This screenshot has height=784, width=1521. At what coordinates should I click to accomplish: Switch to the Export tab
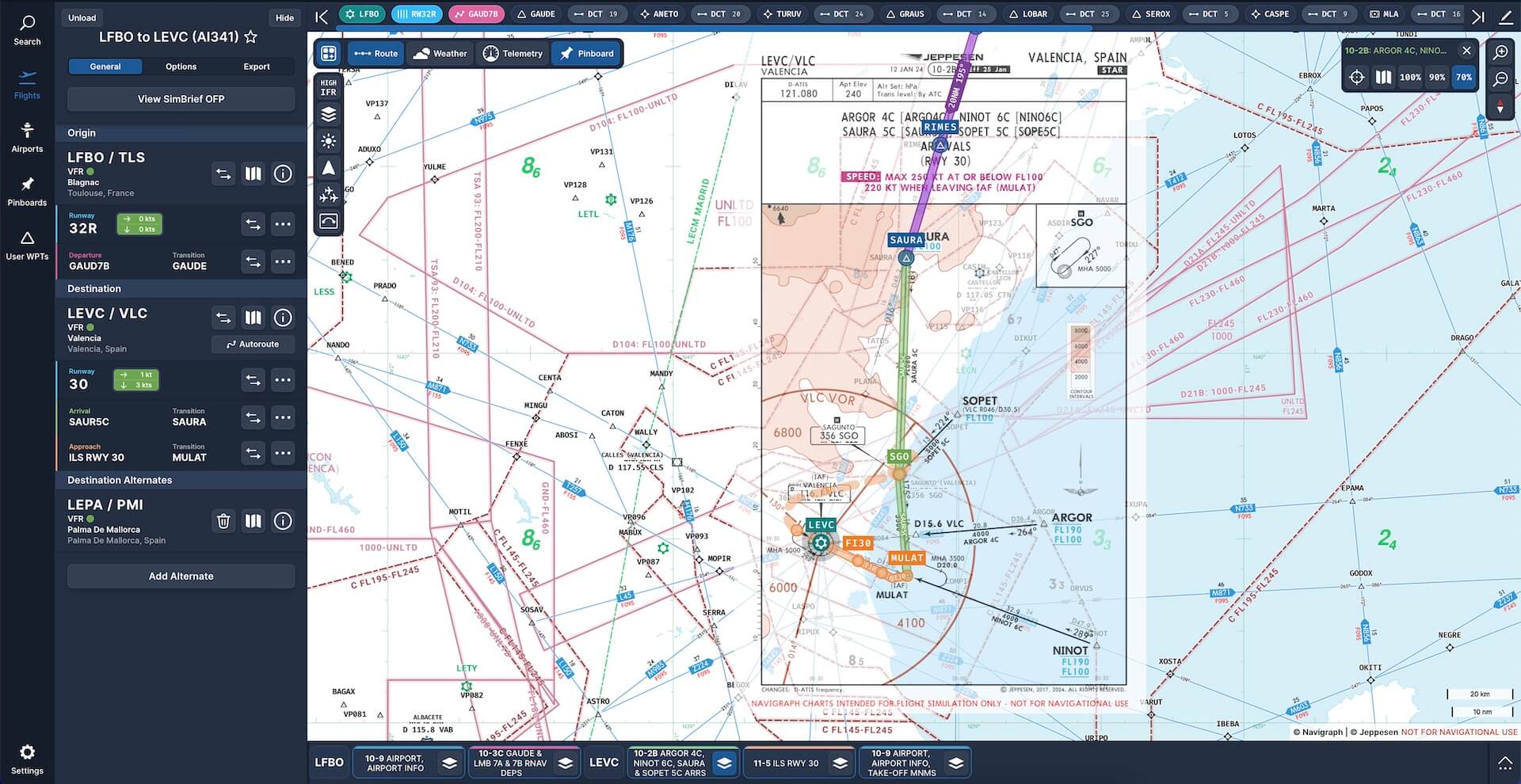256,67
